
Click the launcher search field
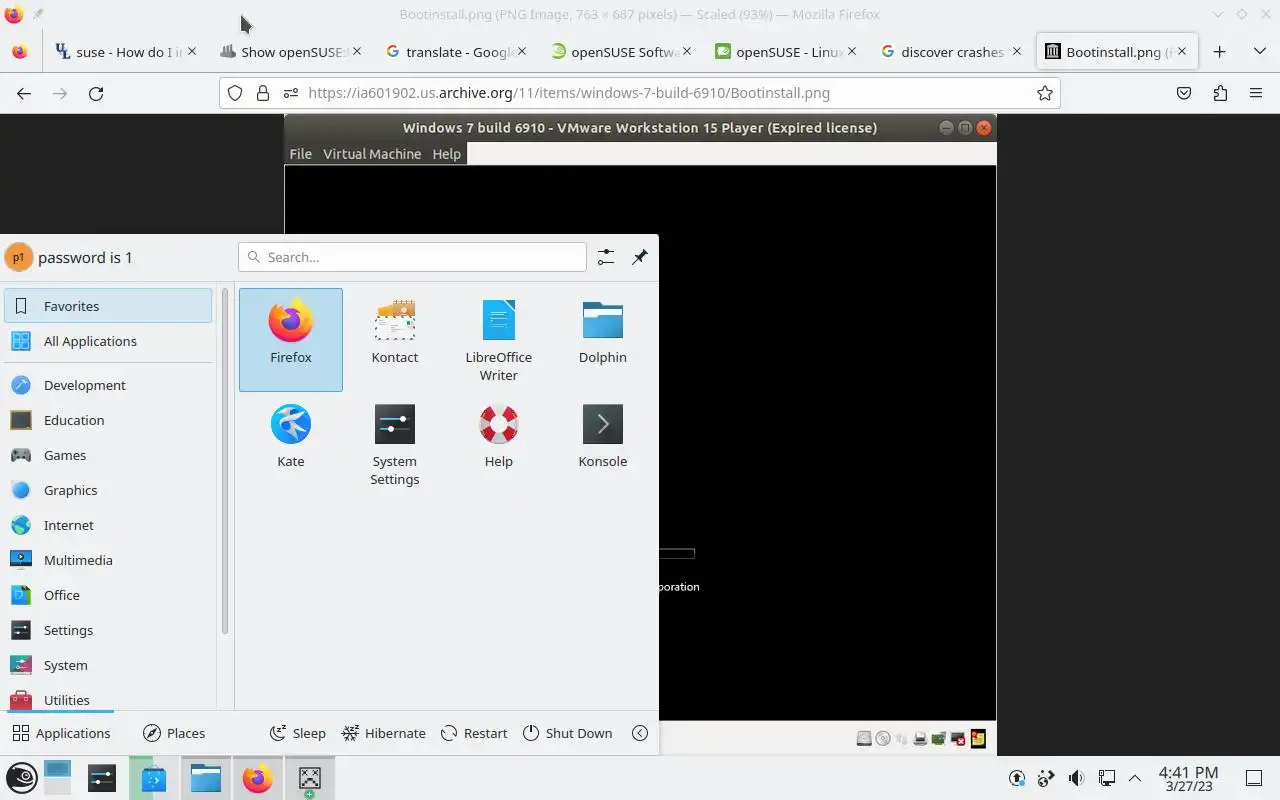pyautogui.click(x=412, y=257)
